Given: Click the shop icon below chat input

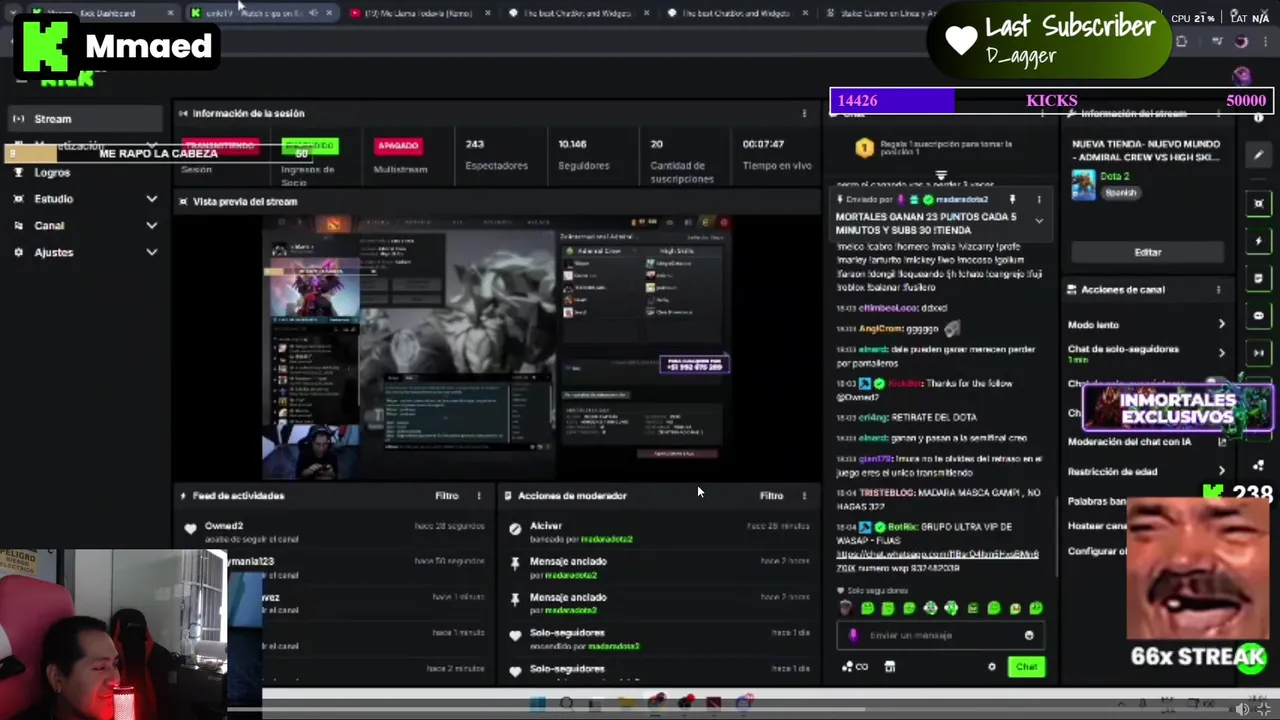Looking at the screenshot, I should [890, 667].
